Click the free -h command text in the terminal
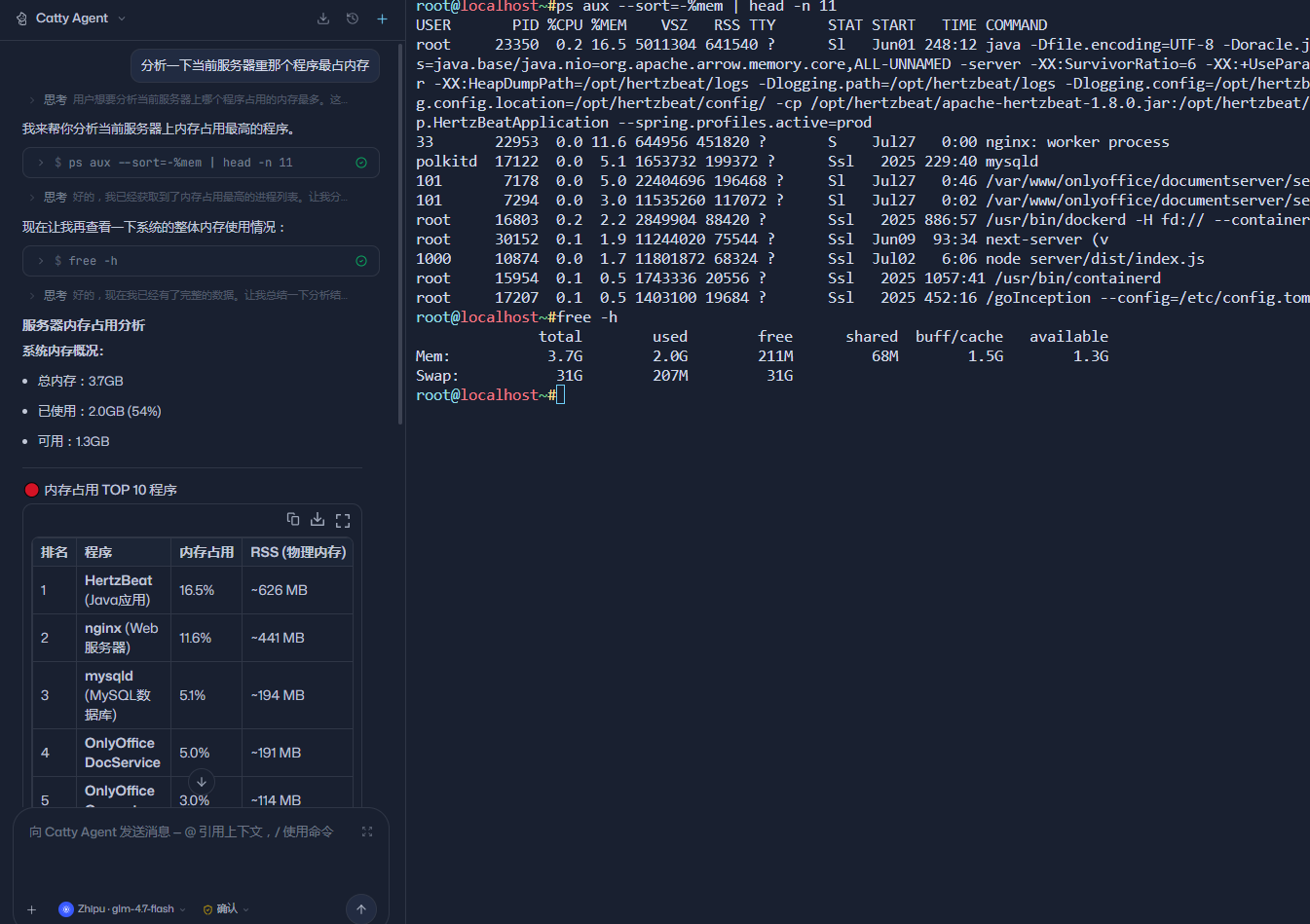 point(587,317)
